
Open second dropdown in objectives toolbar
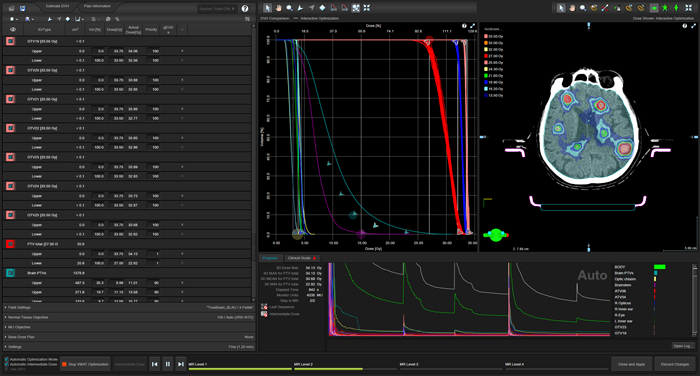click(x=29, y=19)
